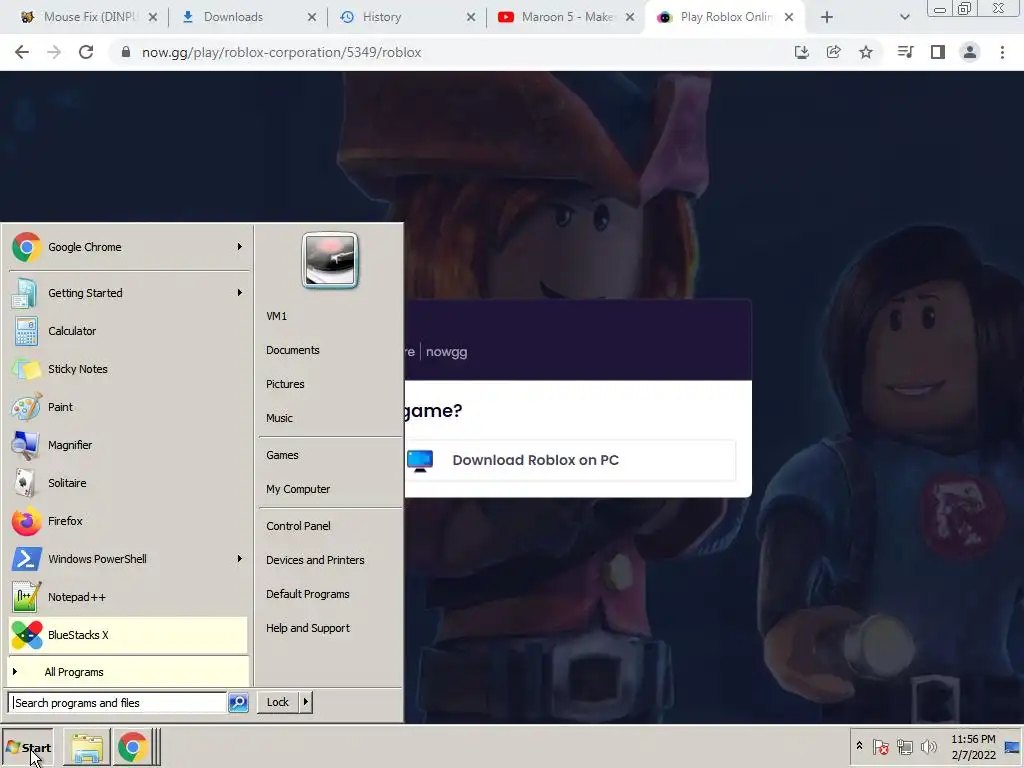Image resolution: width=1024 pixels, height=768 pixels.
Task: Open Sticky Notes
Action: [x=128, y=369]
